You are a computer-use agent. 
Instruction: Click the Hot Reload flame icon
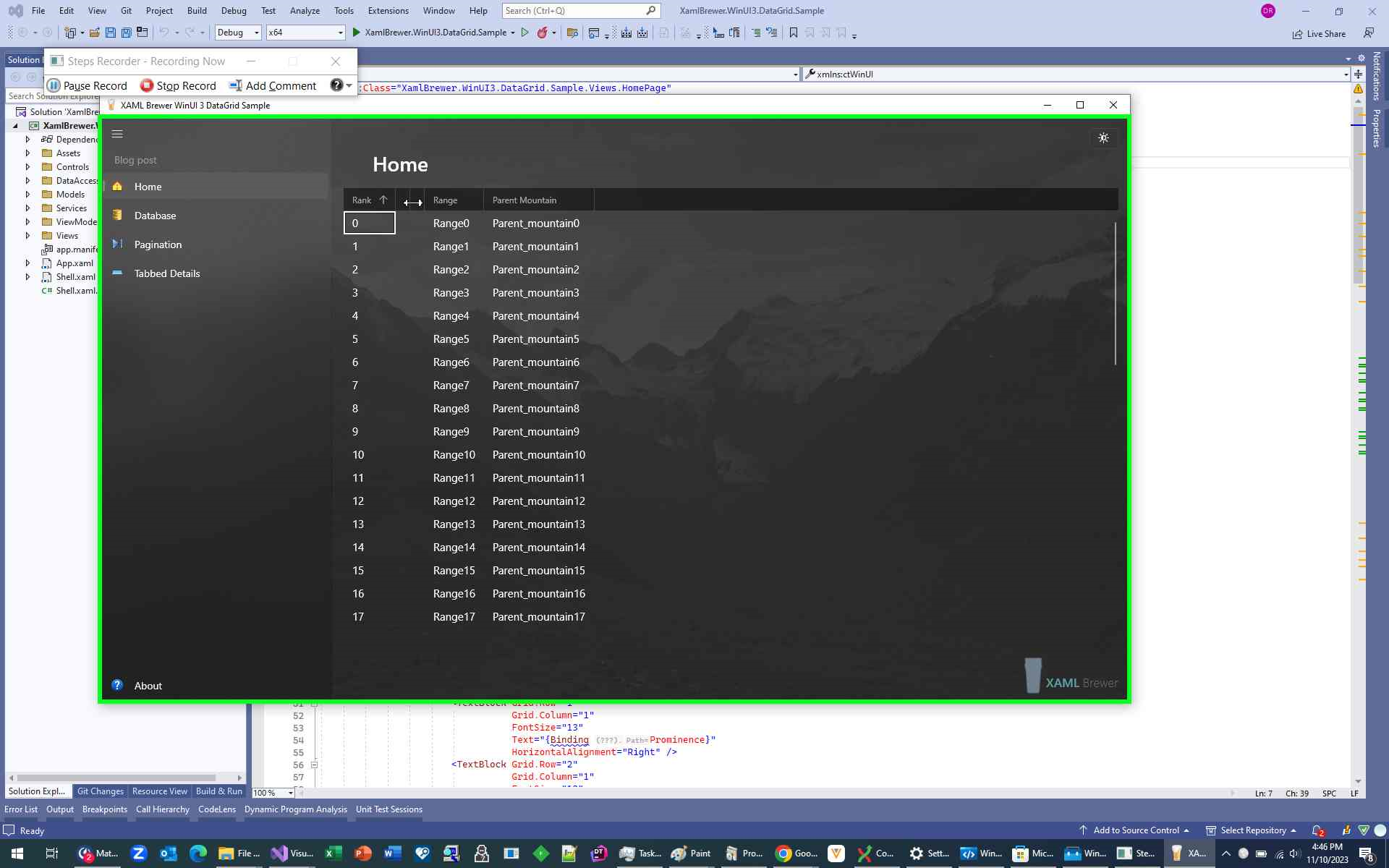click(542, 33)
